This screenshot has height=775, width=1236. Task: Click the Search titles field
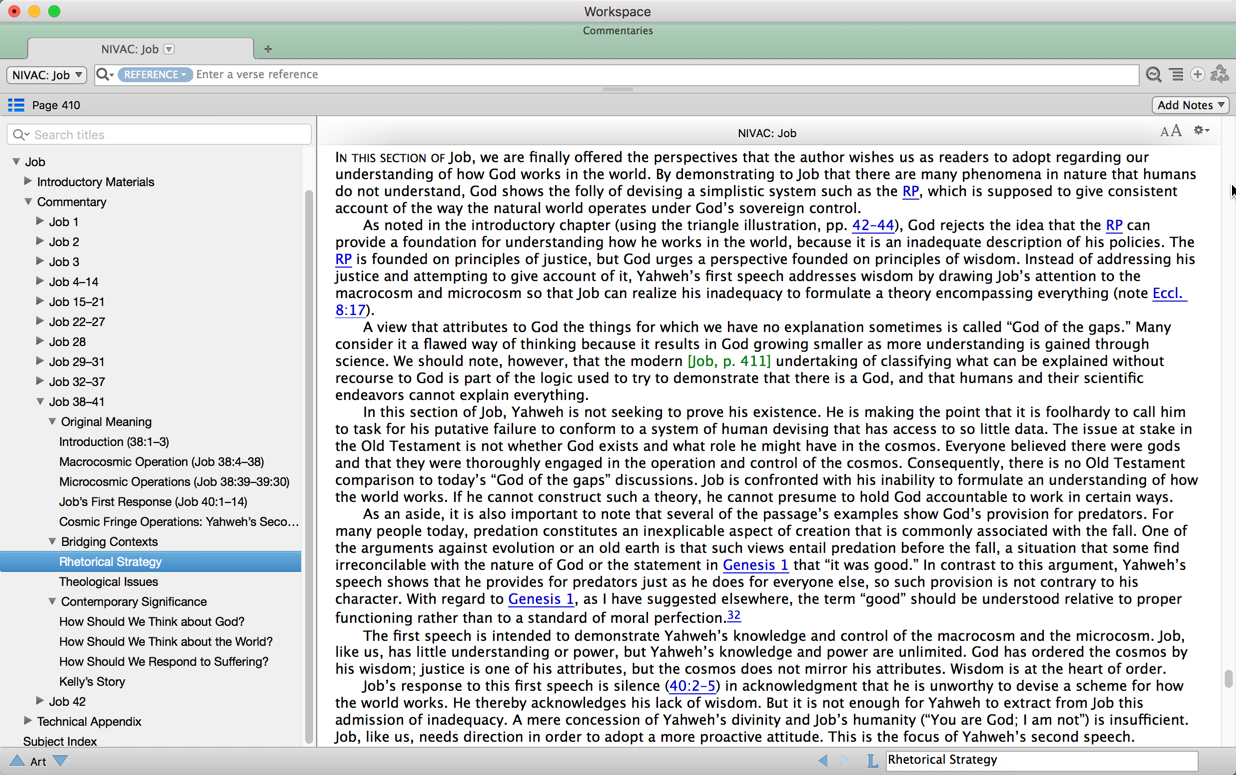(x=159, y=135)
